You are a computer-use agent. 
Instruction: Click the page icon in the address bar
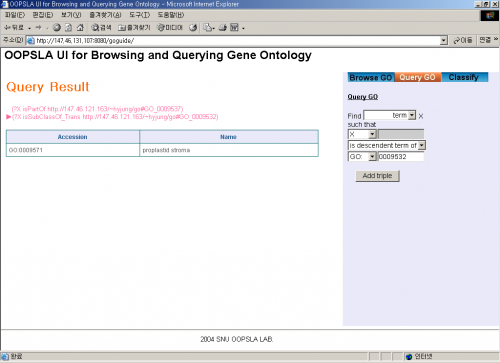30,41
